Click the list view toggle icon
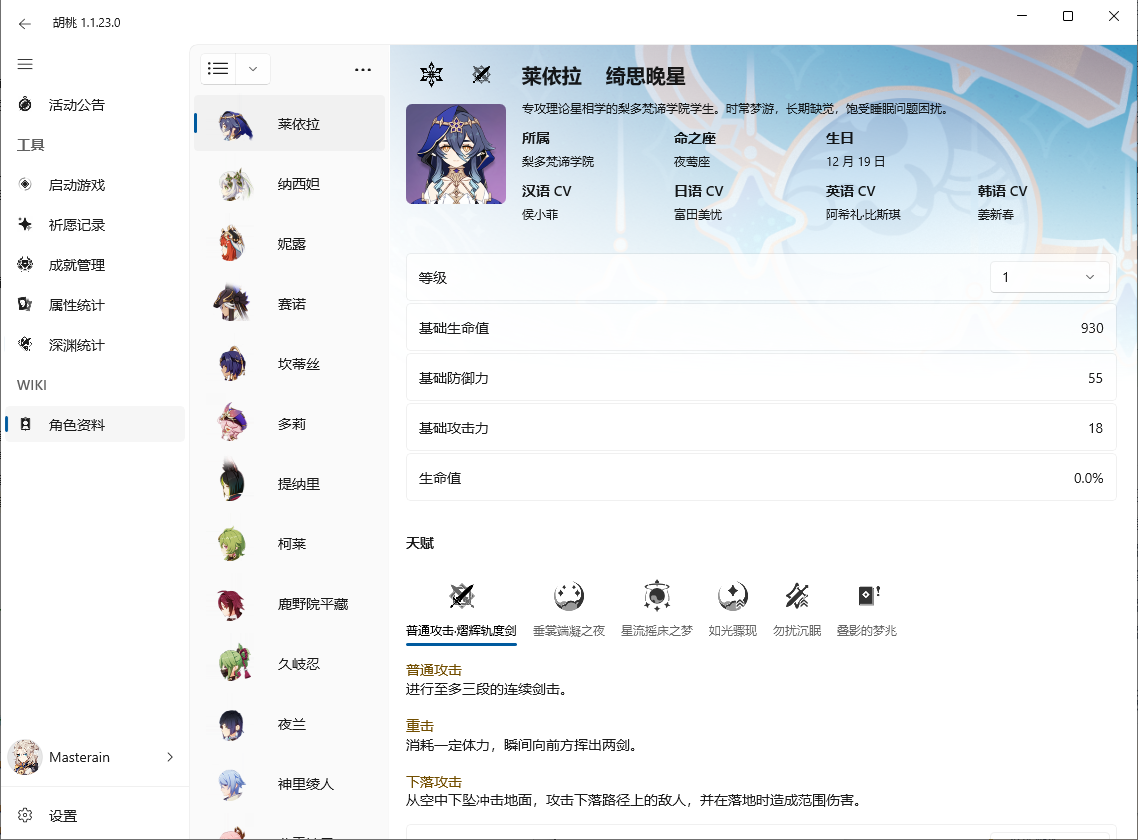 point(218,69)
